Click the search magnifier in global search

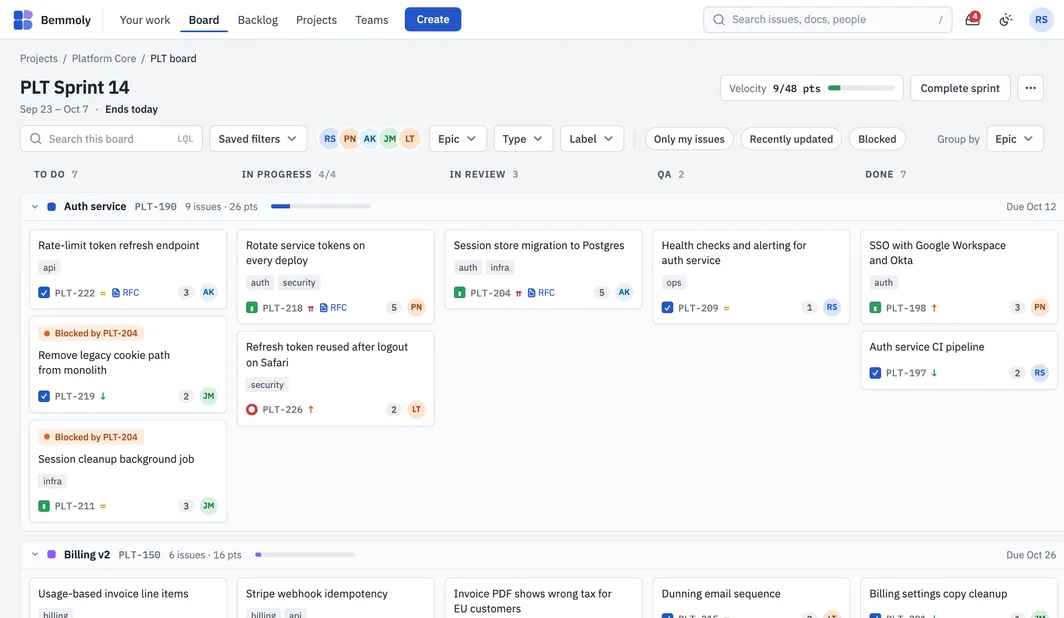click(719, 20)
